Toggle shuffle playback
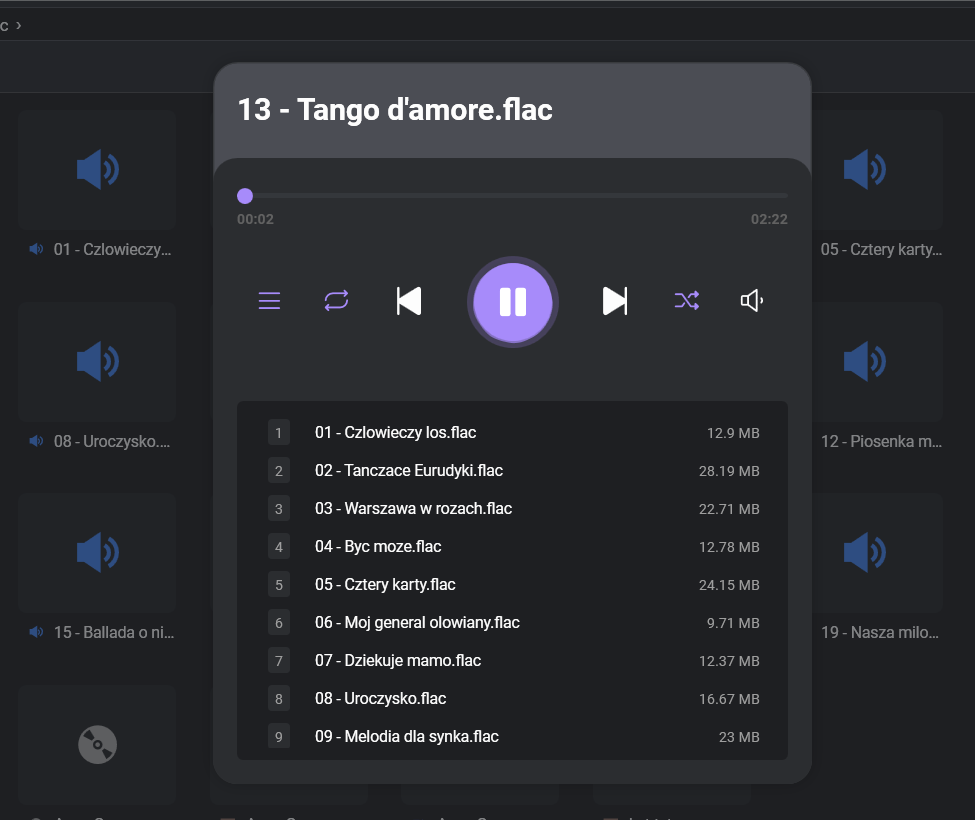Screen dimensions: 975x820 pyautogui.click(x=686, y=300)
